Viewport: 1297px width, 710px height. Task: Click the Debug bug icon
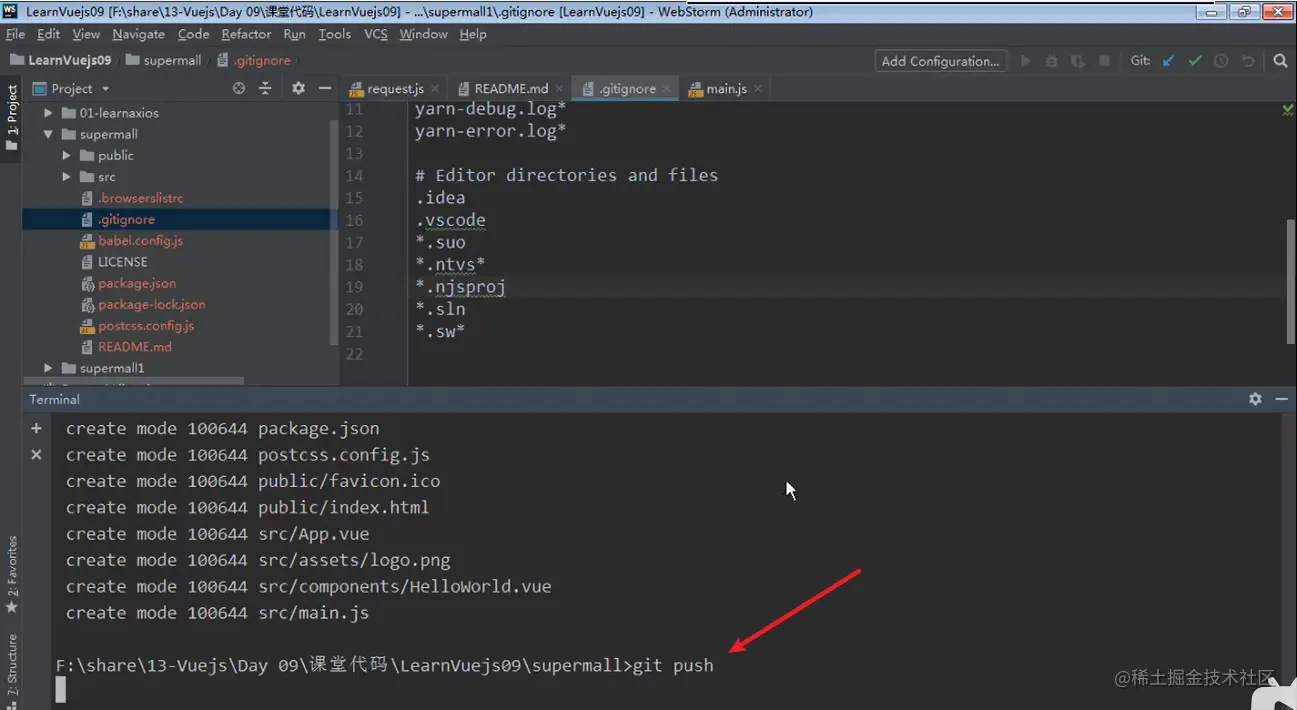tap(1051, 61)
